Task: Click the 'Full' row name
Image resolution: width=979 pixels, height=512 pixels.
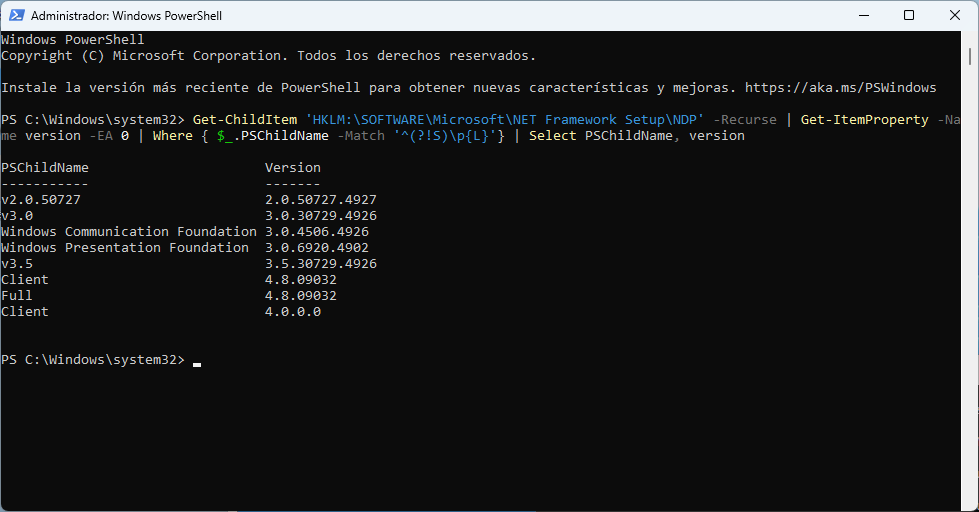Action: pyautogui.click(x=17, y=296)
